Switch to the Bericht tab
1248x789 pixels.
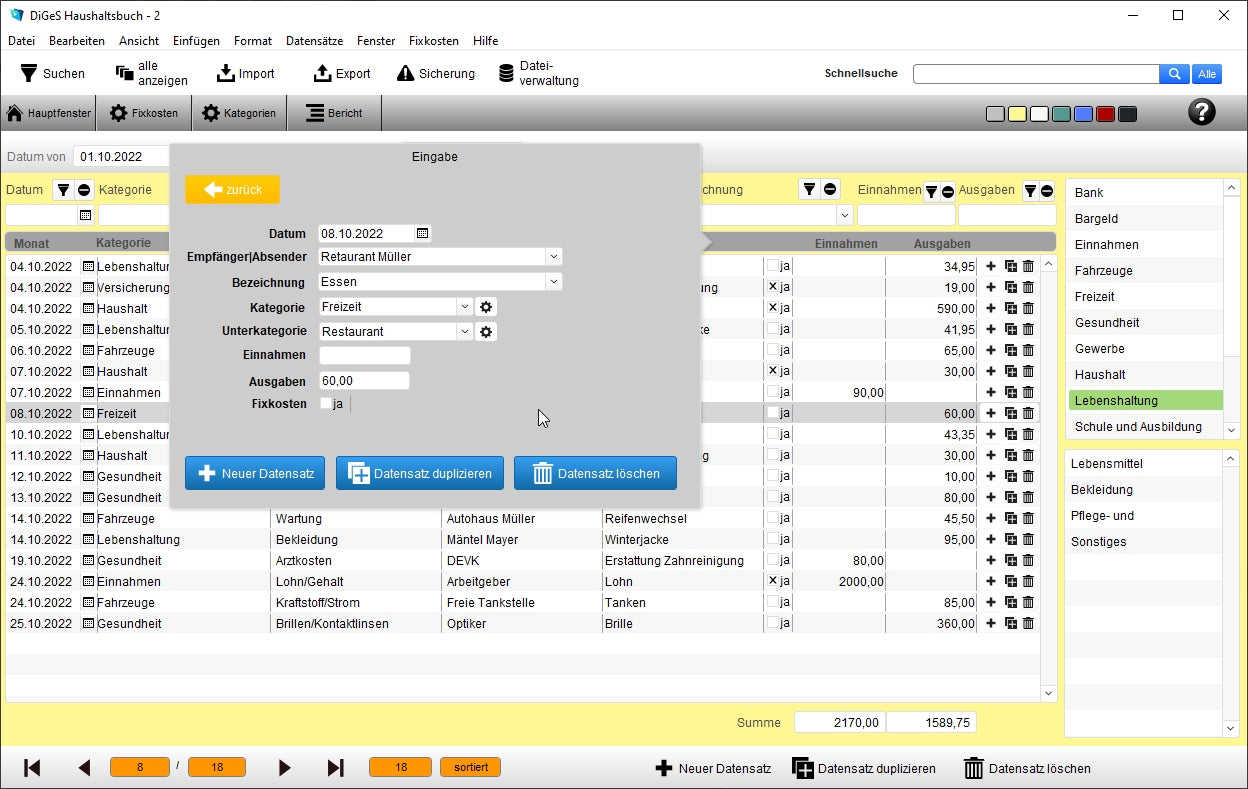click(x=334, y=113)
